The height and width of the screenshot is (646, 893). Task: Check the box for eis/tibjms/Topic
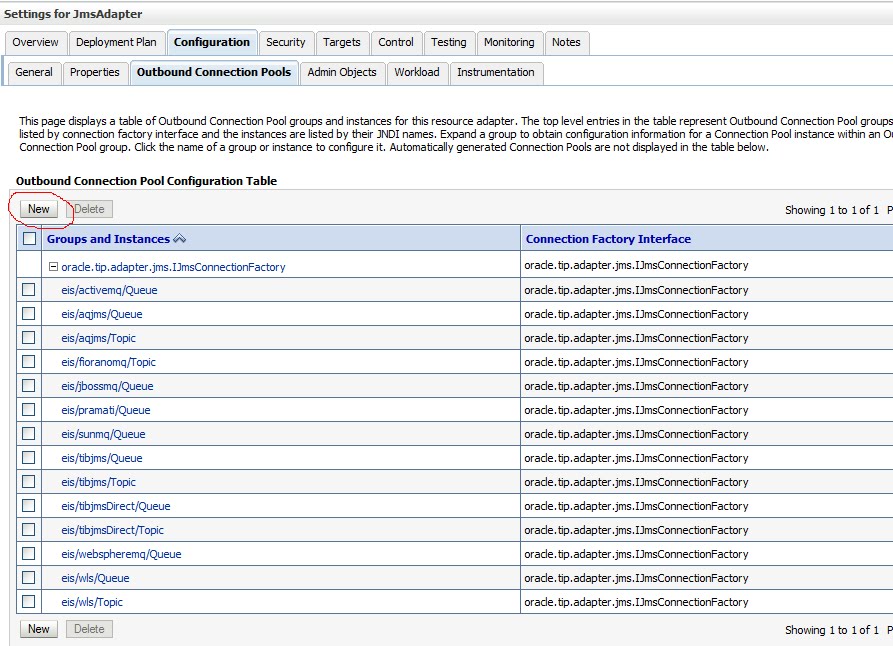[x=28, y=481]
